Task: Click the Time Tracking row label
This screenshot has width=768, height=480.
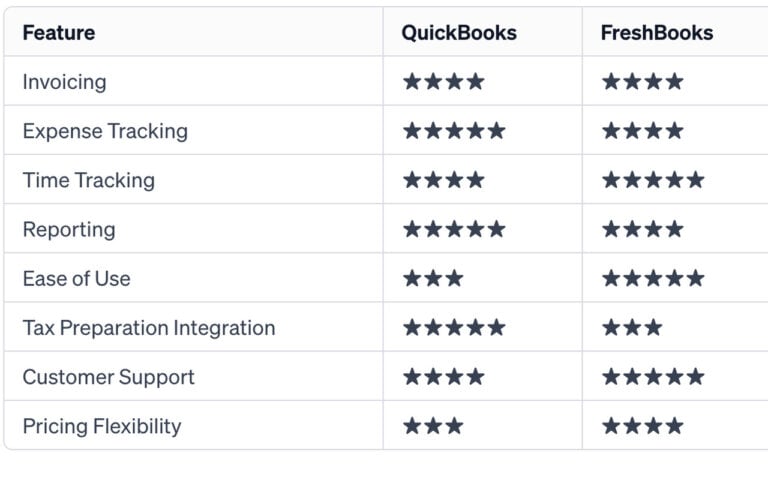Action: [89, 180]
